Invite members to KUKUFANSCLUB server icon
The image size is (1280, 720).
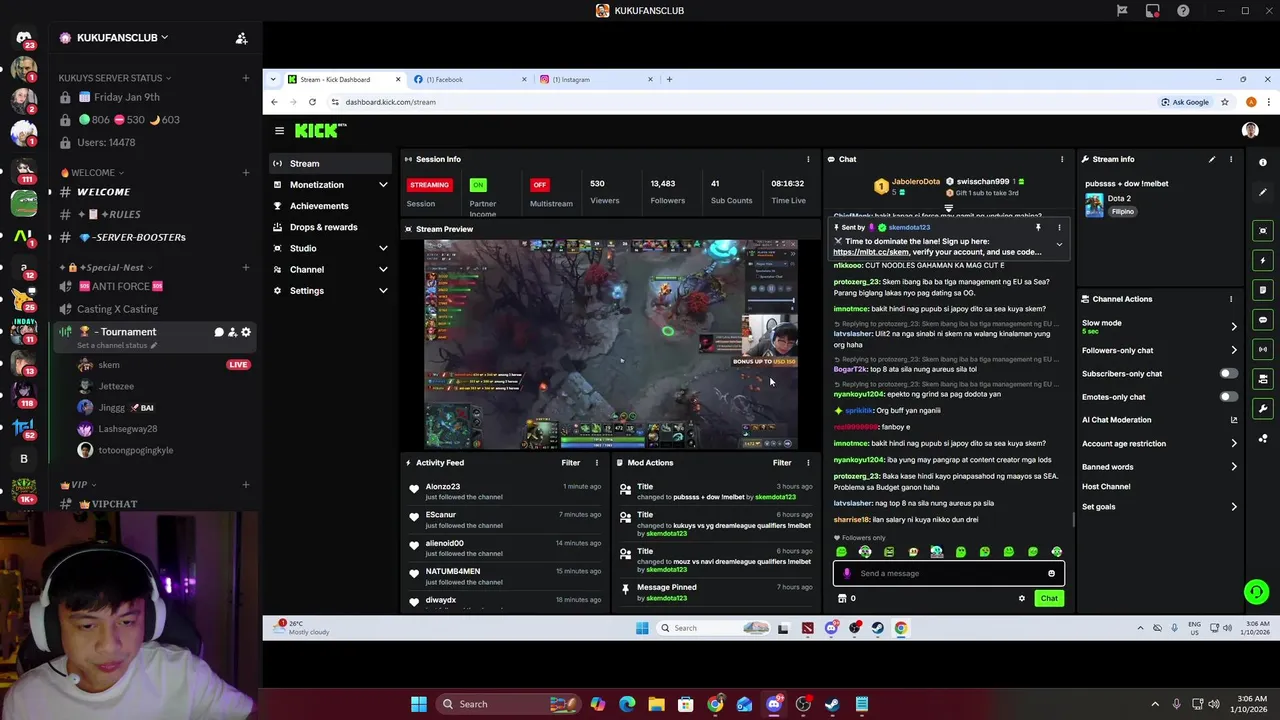click(x=241, y=38)
